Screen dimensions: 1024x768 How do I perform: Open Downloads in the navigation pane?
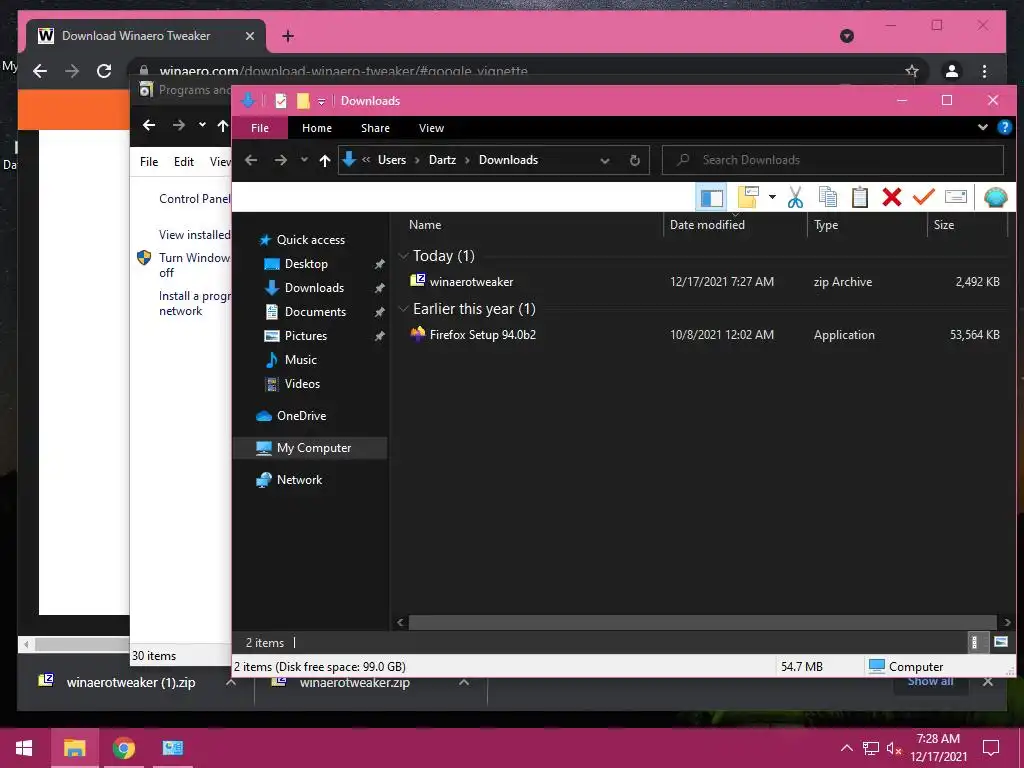point(314,288)
